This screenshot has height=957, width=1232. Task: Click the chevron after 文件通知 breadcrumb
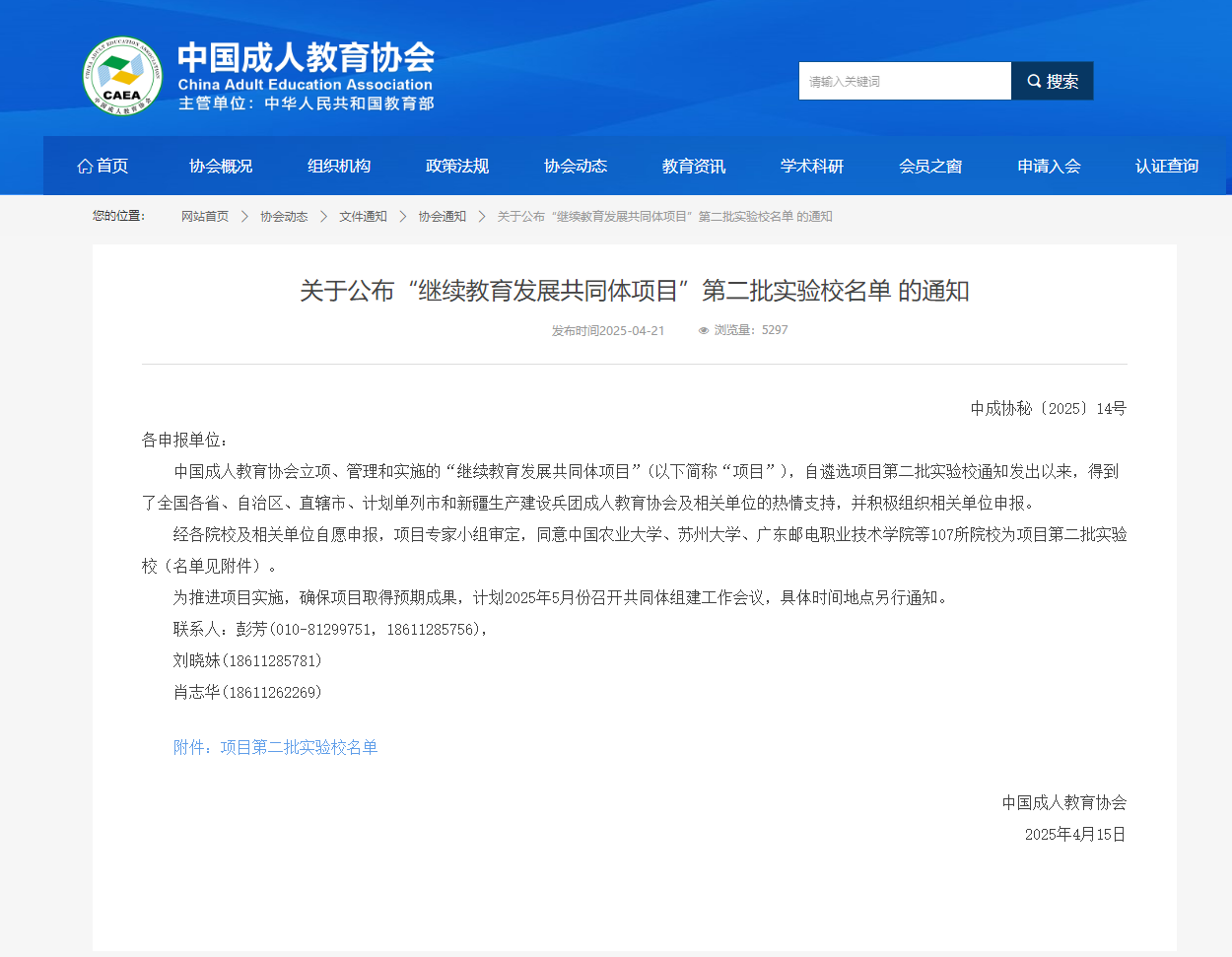(x=402, y=216)
